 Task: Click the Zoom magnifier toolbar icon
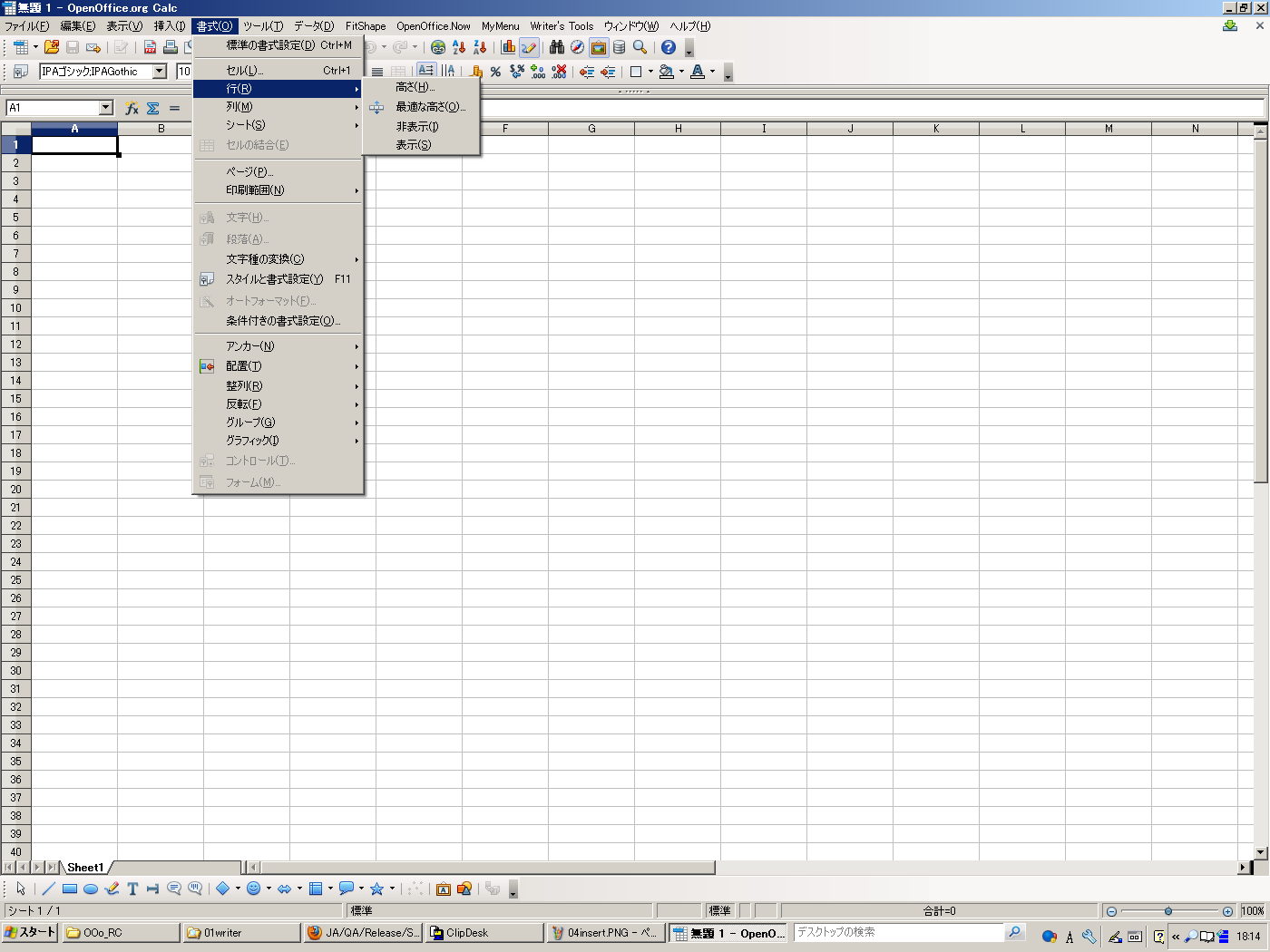[x=640, y=47]
